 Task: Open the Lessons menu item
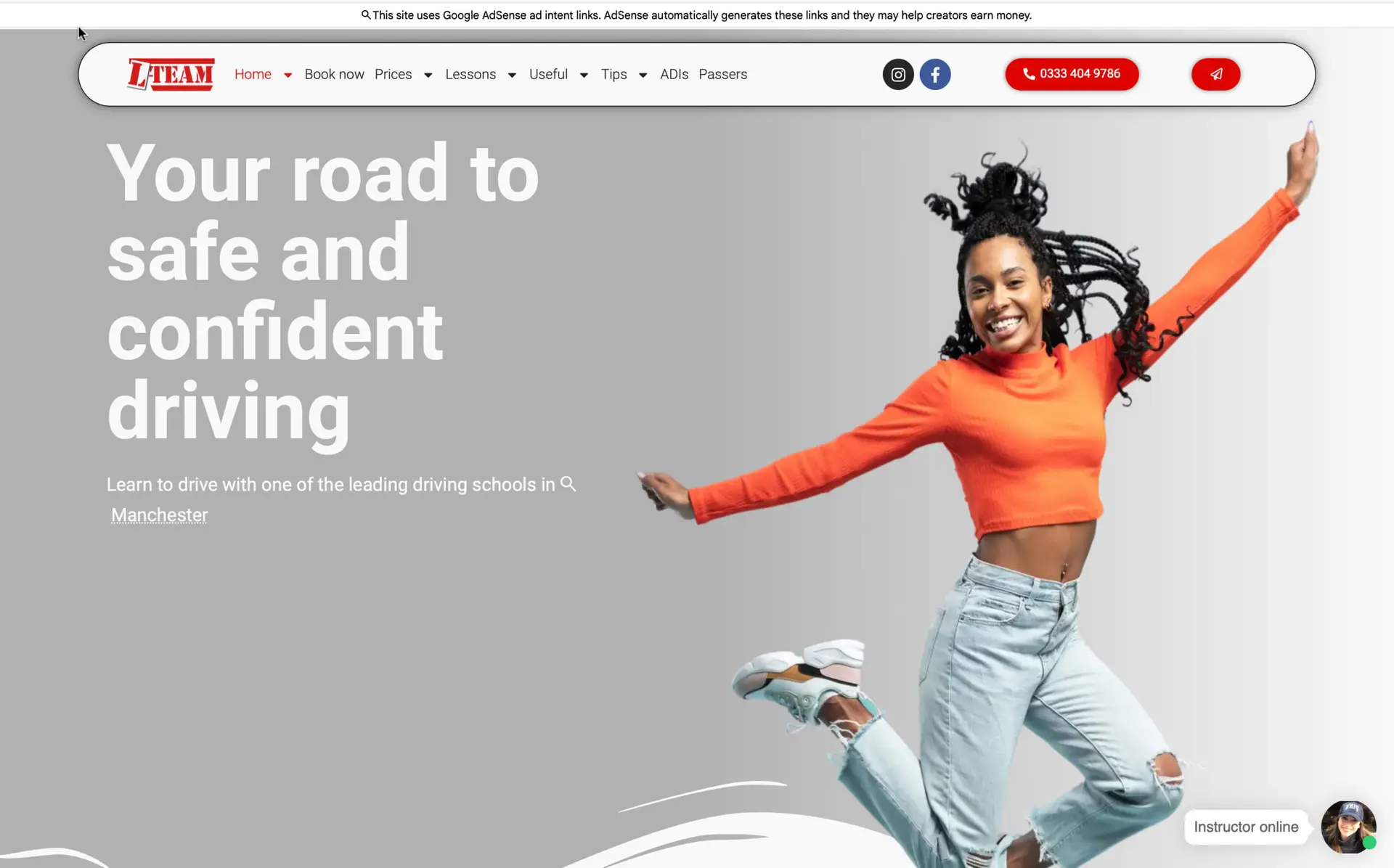pyautogui.click(x=470, y=74)
